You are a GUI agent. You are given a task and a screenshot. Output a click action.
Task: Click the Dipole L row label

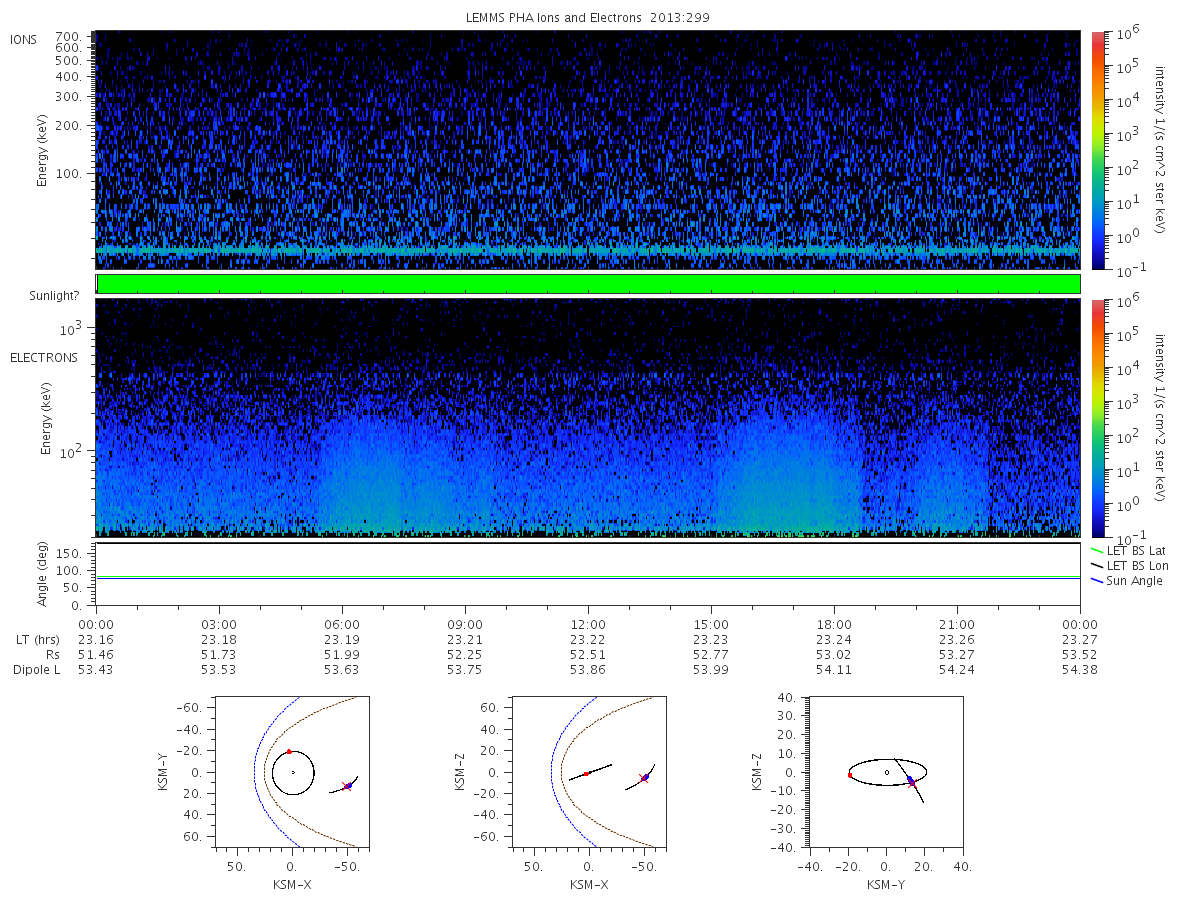click(36, 669)
